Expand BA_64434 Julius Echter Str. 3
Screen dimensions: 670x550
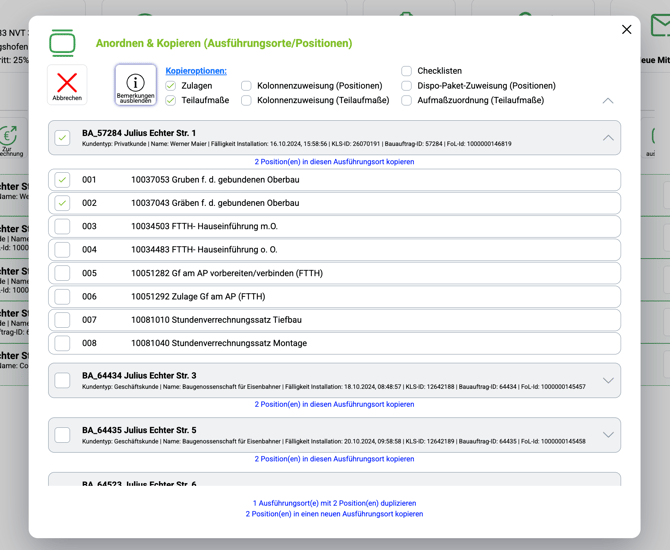(x=608, y=381)
